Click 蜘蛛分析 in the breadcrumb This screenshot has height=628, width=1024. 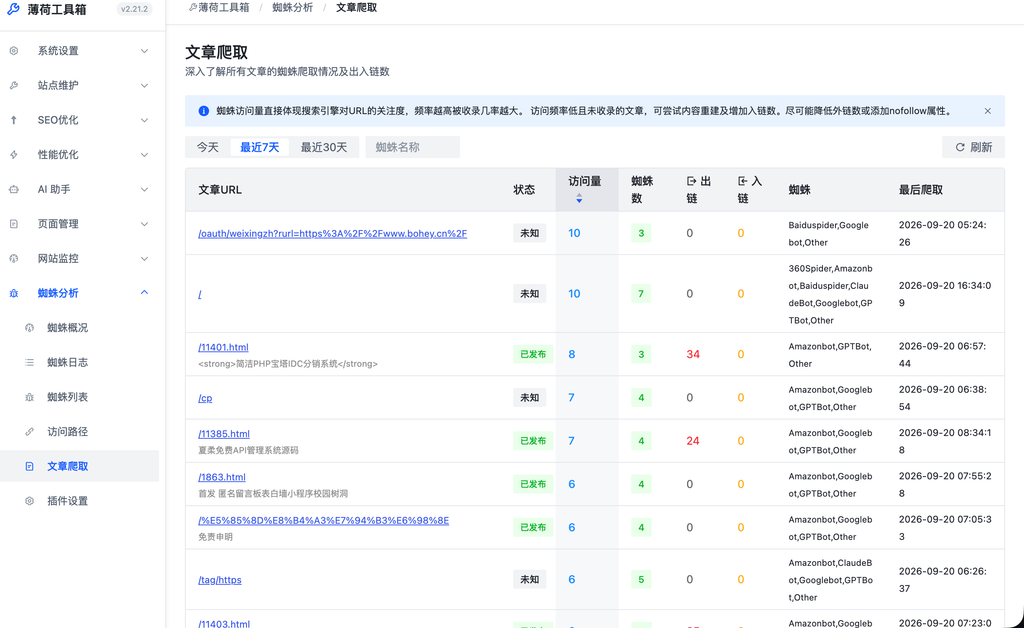point(293,8)
